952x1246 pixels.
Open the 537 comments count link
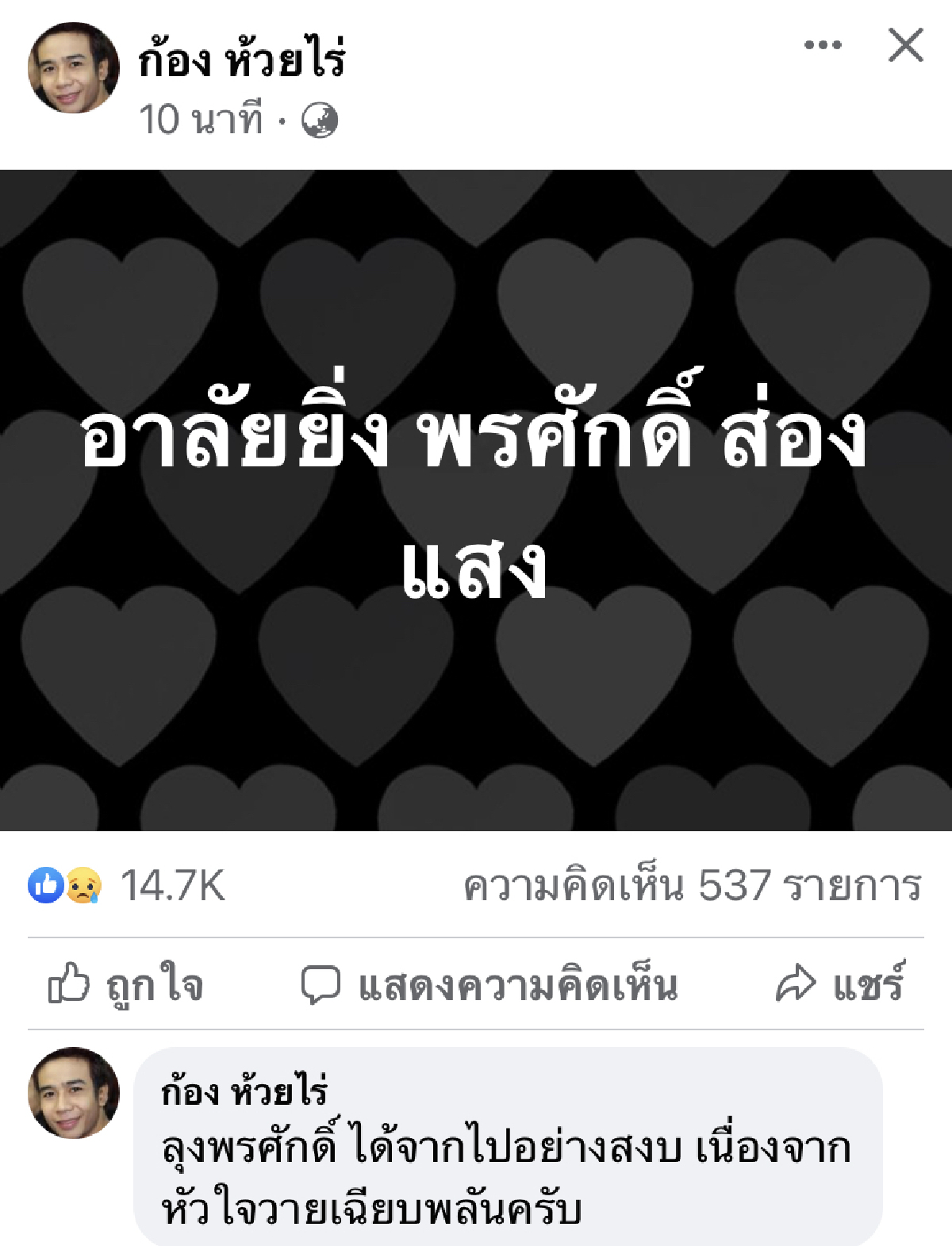click(x=693, y=885)
